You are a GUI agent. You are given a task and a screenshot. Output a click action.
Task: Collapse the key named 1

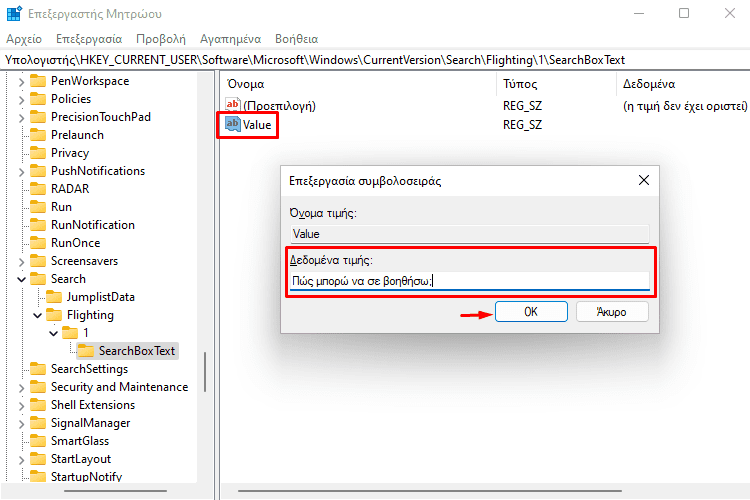click(x=54, y=333)
